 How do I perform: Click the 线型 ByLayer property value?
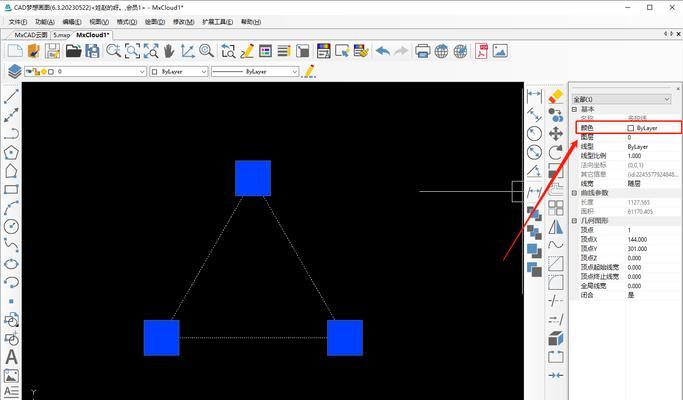638,146
